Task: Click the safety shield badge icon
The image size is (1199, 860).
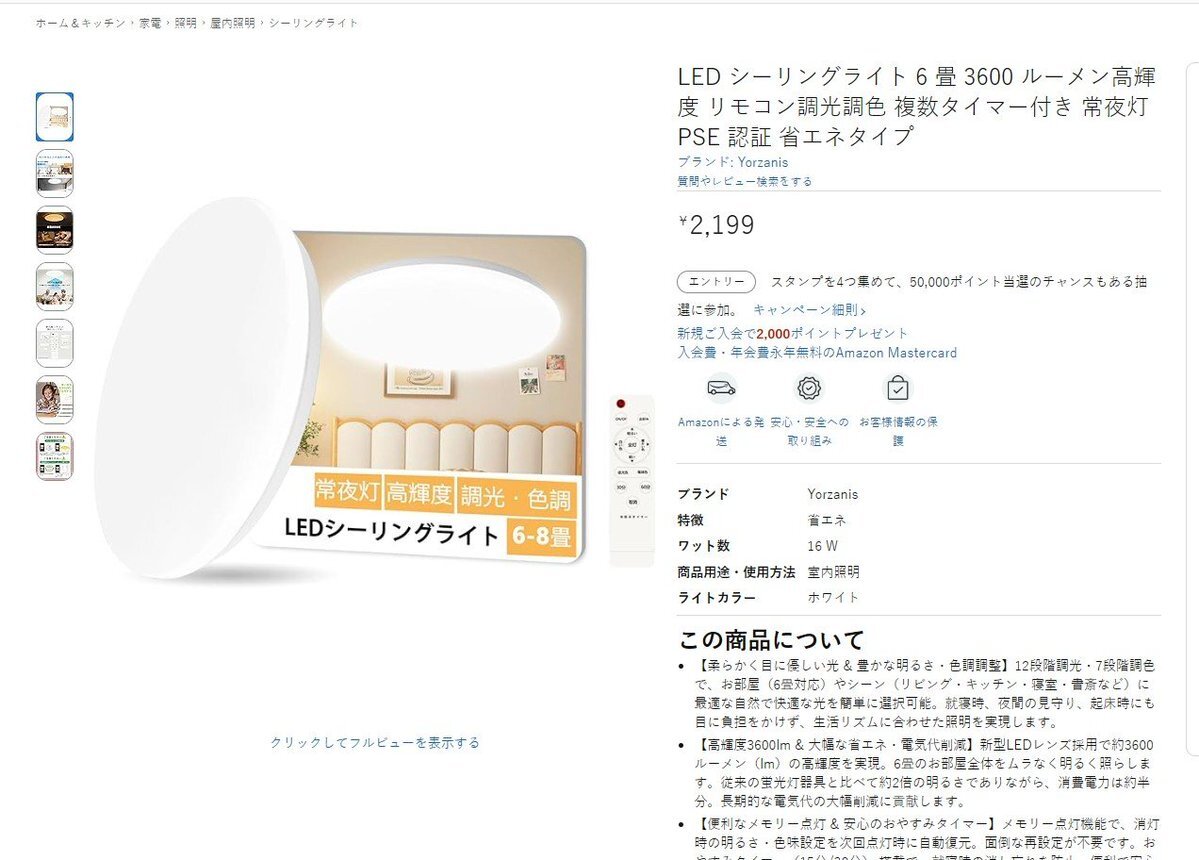Action: 809,388
